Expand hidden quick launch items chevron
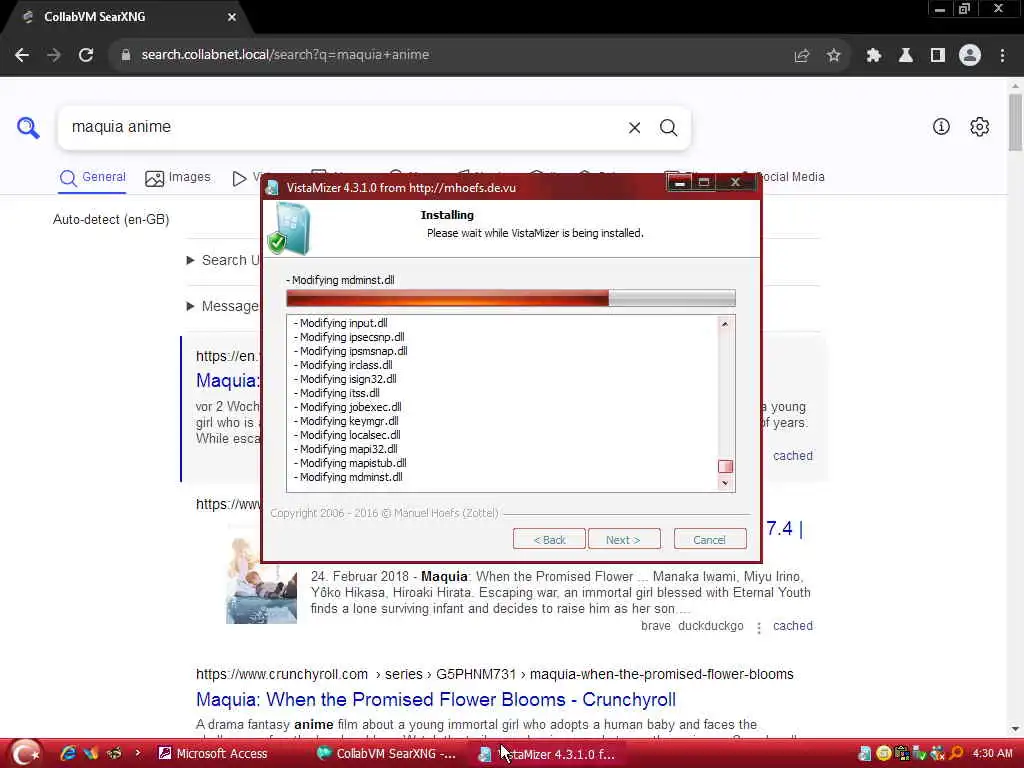 pyautogui.click(x=138, y=752)
